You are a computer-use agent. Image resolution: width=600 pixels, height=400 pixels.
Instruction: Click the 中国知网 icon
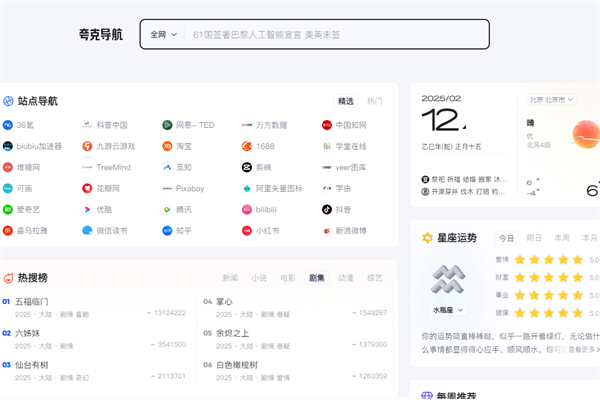pos(326,125)
